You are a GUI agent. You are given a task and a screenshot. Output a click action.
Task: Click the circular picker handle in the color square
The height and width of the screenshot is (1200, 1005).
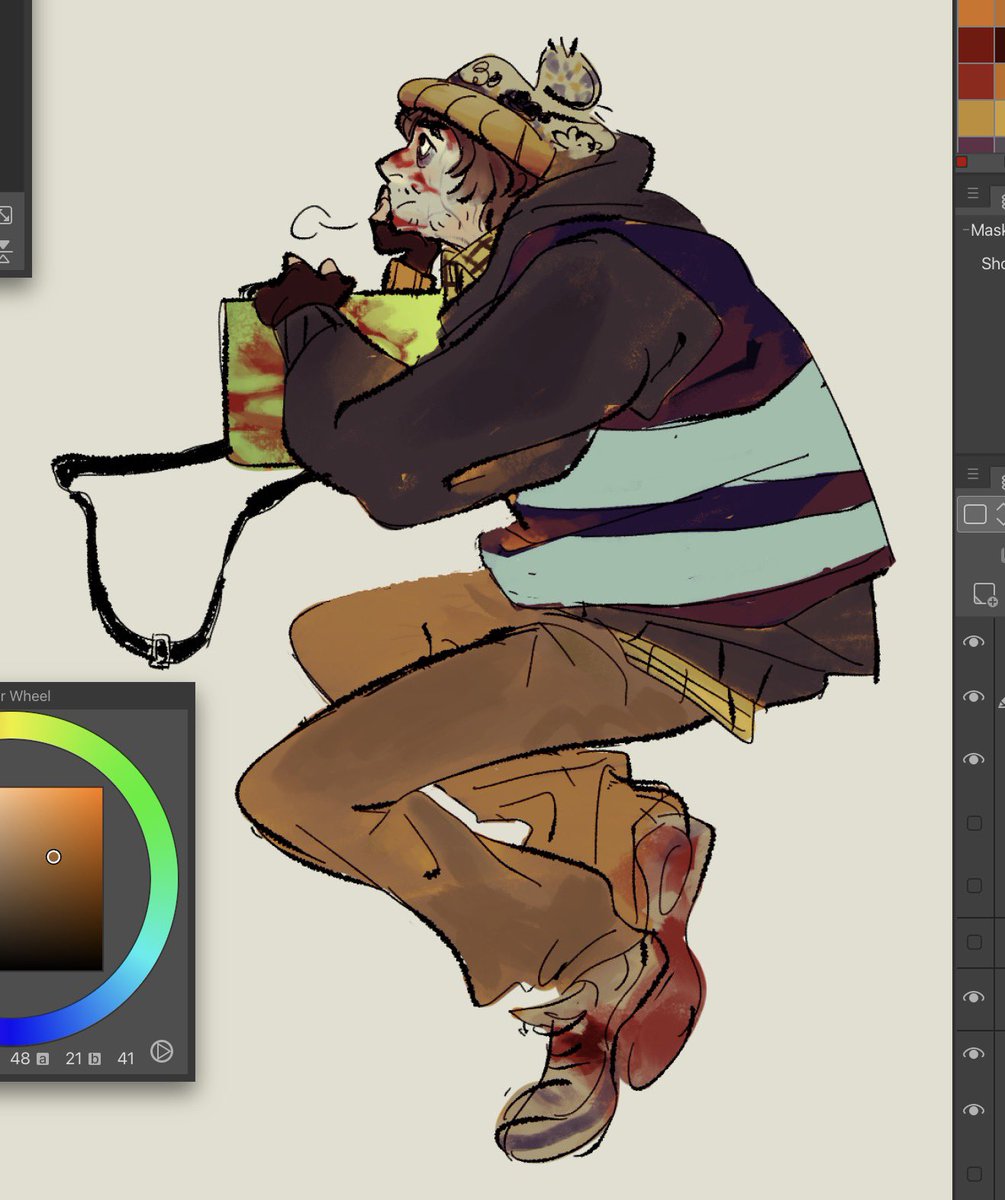tap(53, 857)
